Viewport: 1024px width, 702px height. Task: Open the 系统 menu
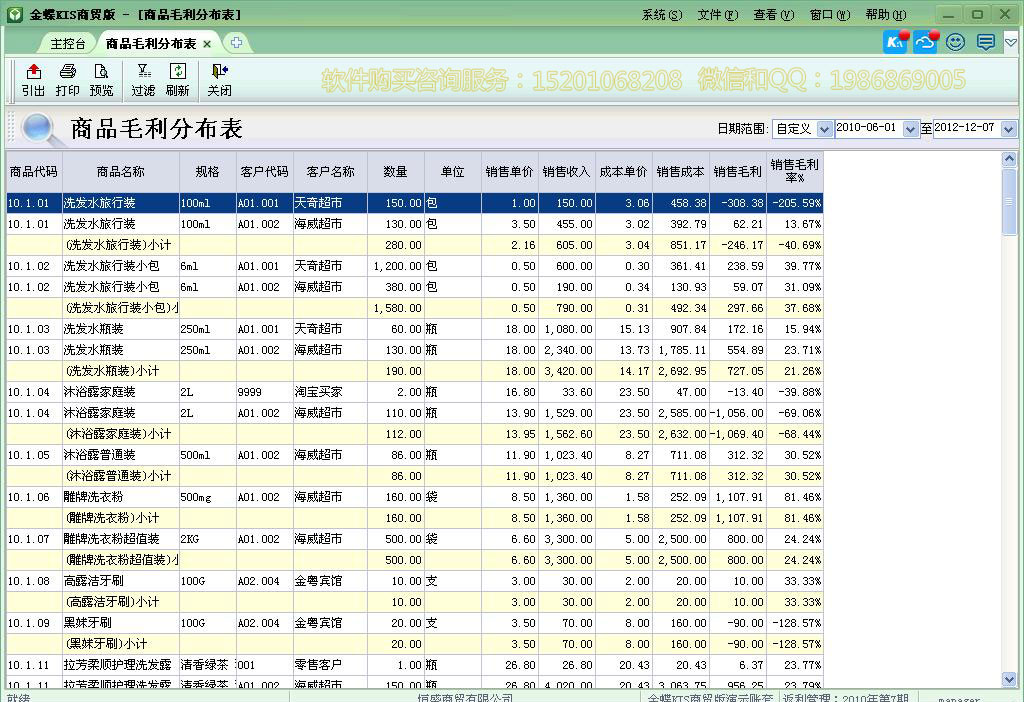coord(660,14)
